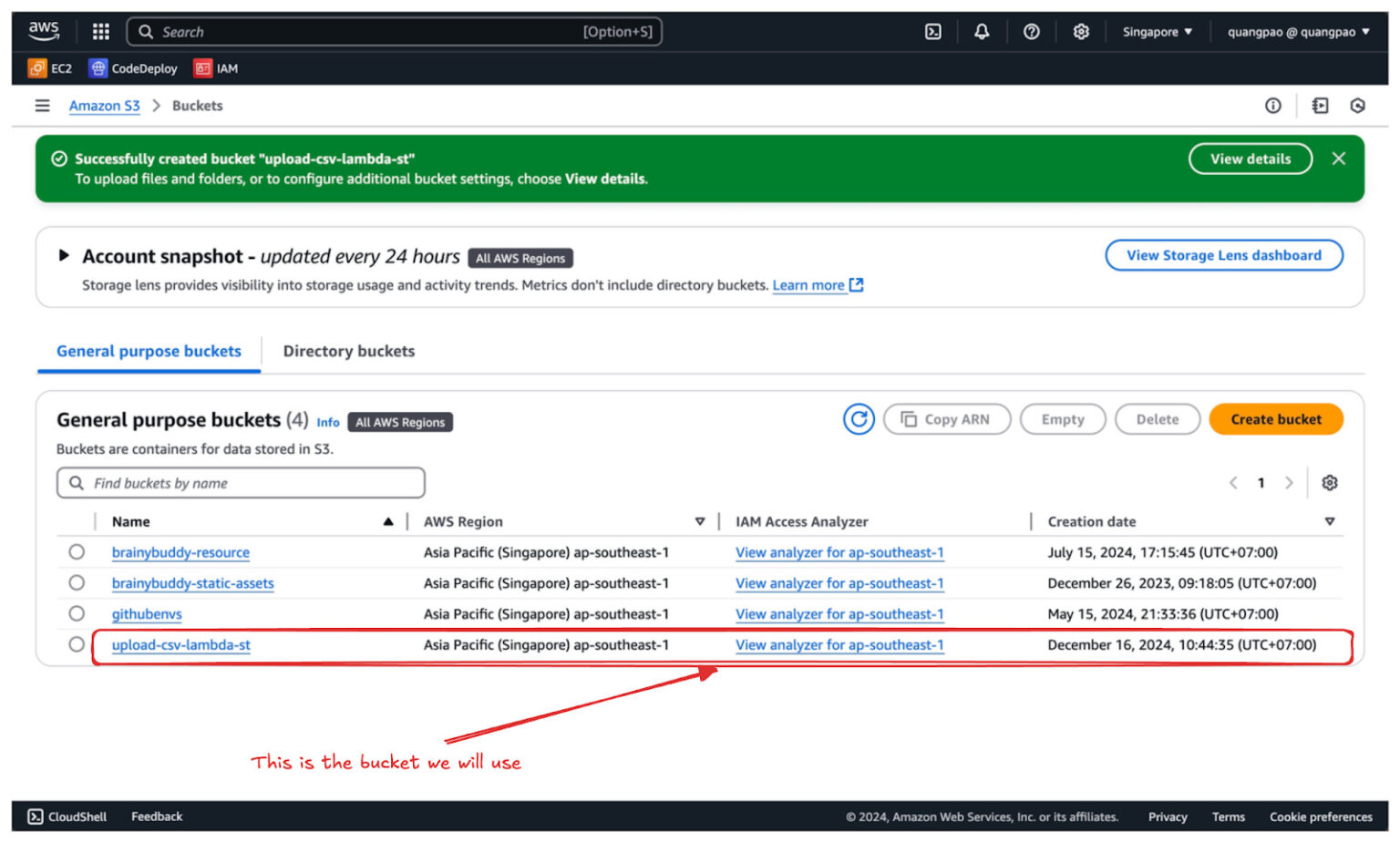Image resolution: width=1400 pixels, height=843 pixels.
Task: Open the brainybuddy-resource bucket link
Action: point(180,552)
